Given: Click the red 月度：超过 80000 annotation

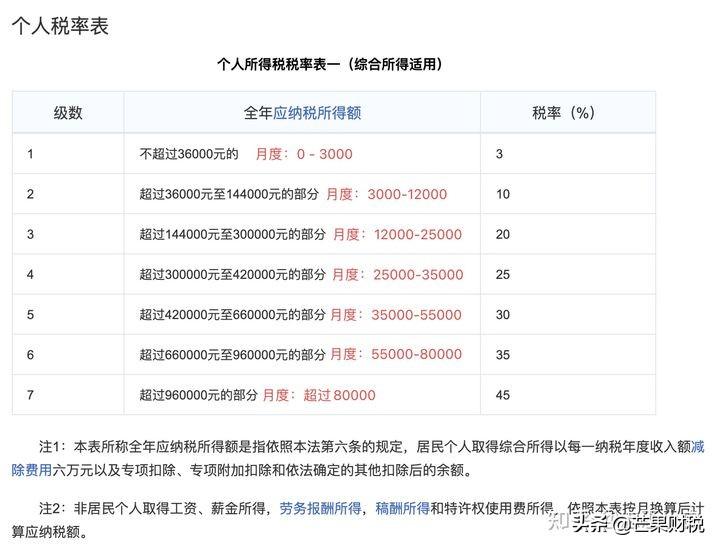Looking at the screenshot, I should tap(319, 395).
